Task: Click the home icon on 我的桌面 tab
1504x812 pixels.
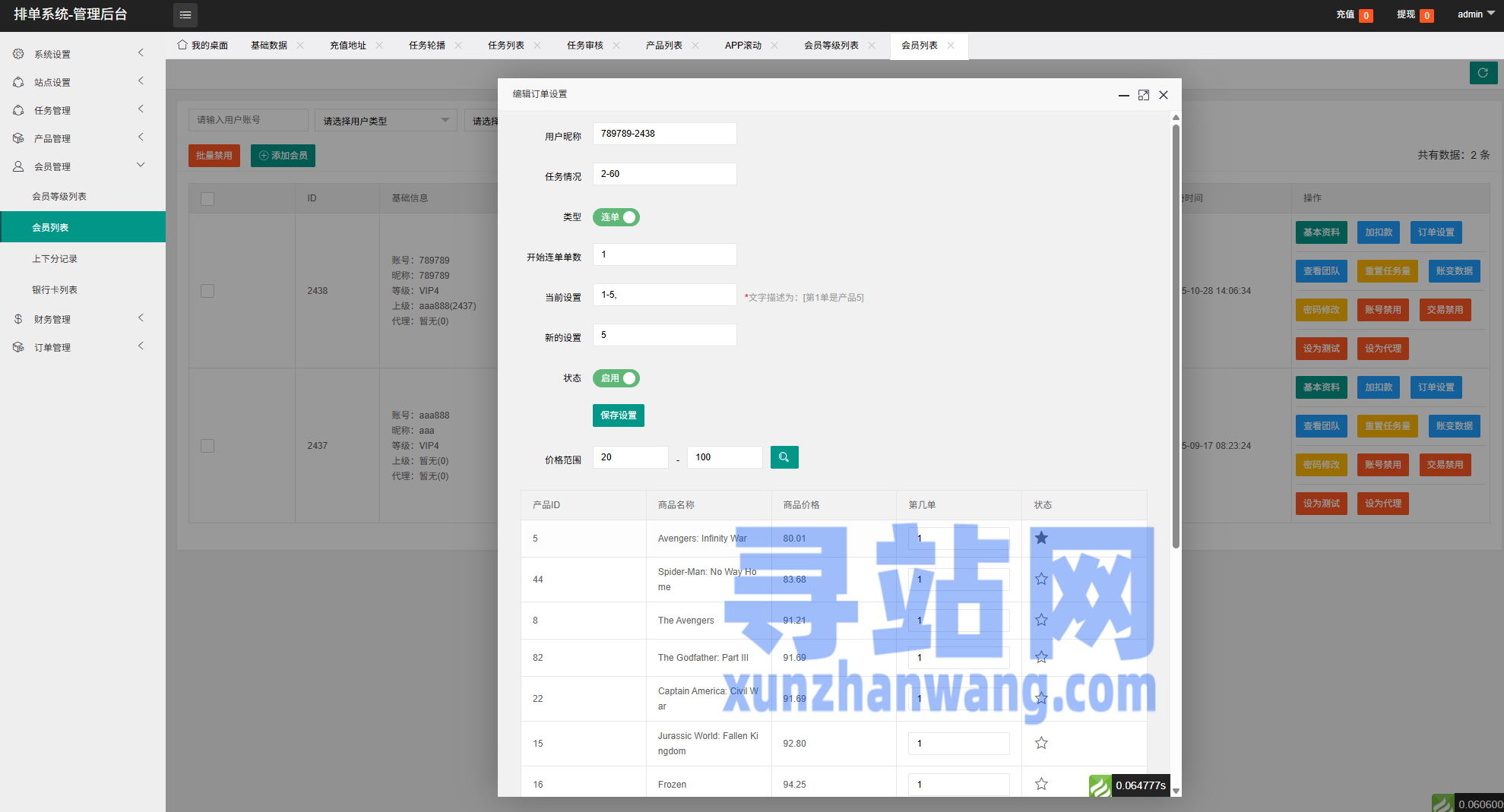Action: [182, 45]
